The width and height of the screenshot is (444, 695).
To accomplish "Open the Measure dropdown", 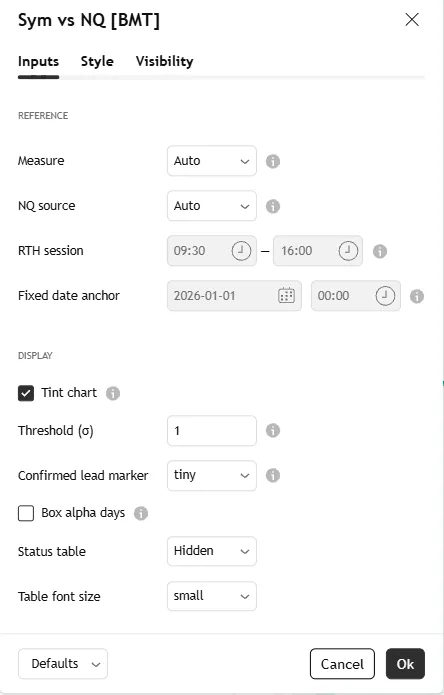I will point(212,161).
